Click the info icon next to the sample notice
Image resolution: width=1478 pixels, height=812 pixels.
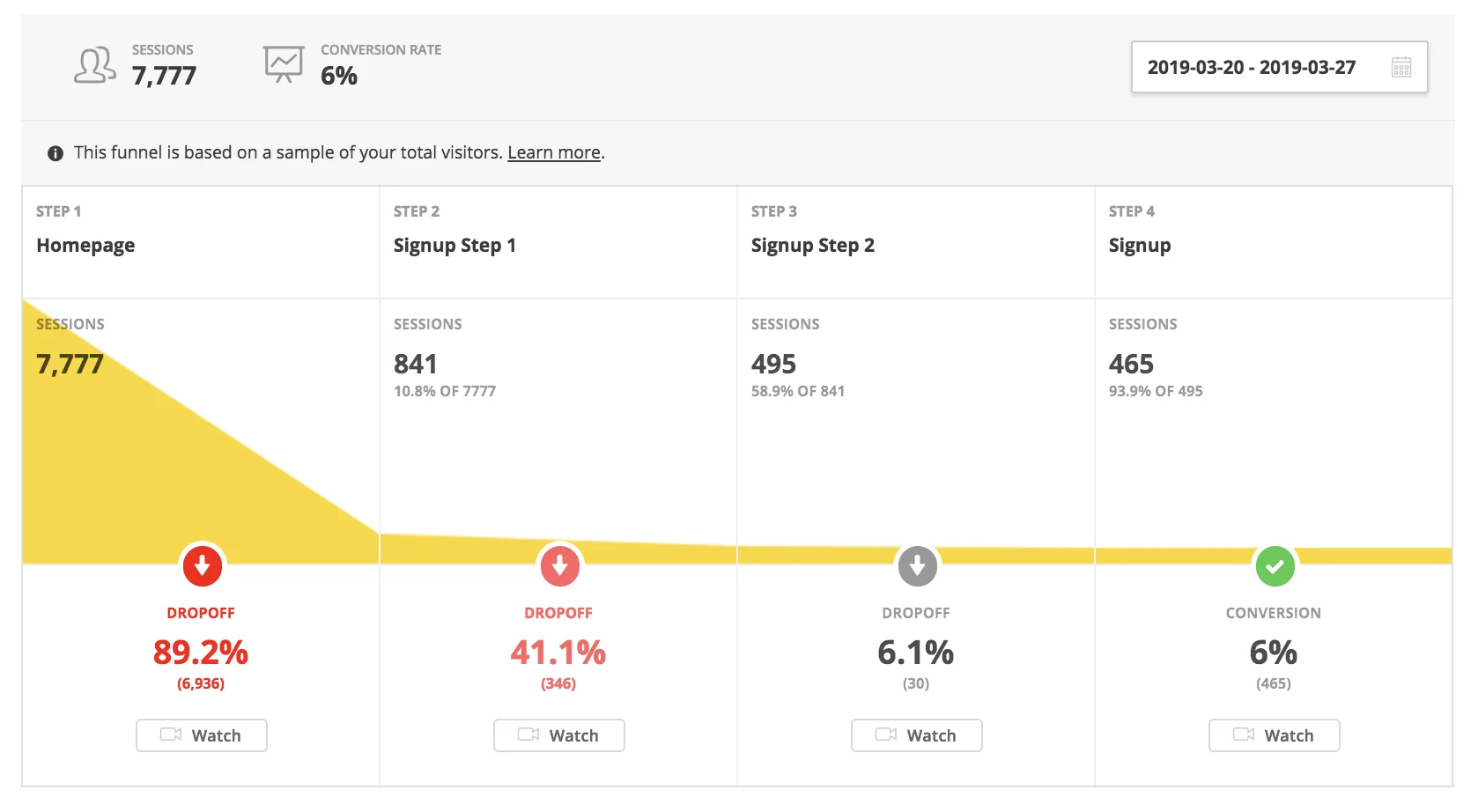point(55,152)
